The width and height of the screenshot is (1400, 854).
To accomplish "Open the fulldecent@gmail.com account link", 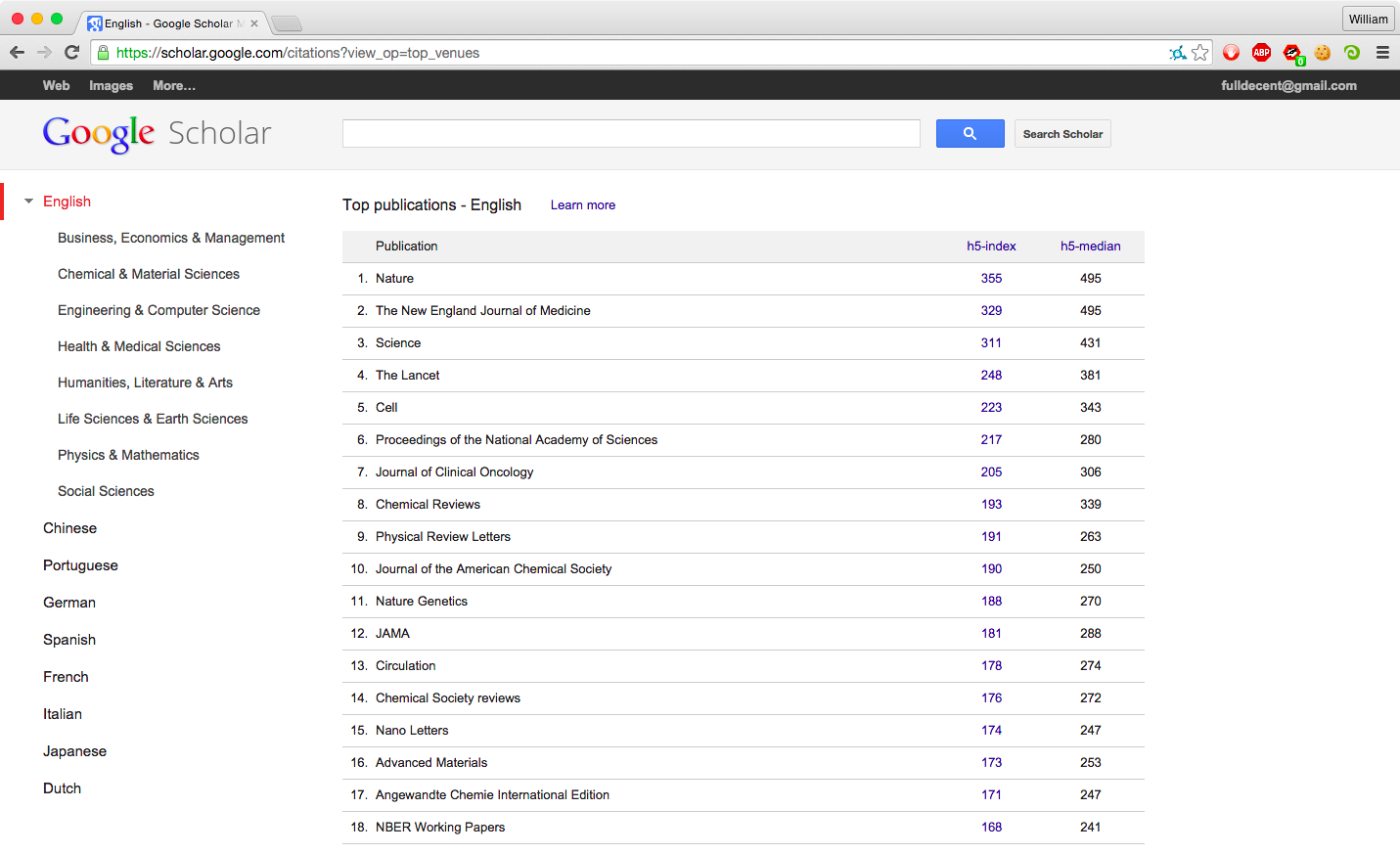I will (x=1288, y=86).
